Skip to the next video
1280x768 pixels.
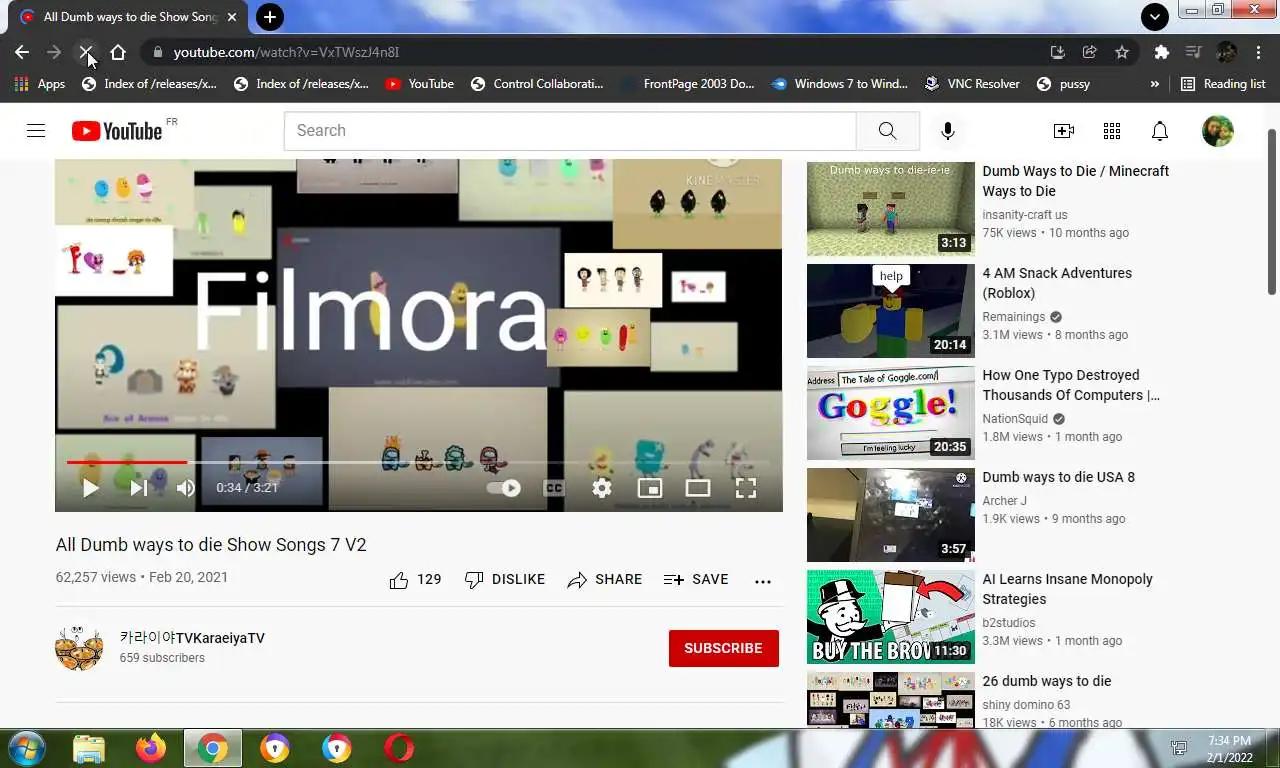coord(138,488)
